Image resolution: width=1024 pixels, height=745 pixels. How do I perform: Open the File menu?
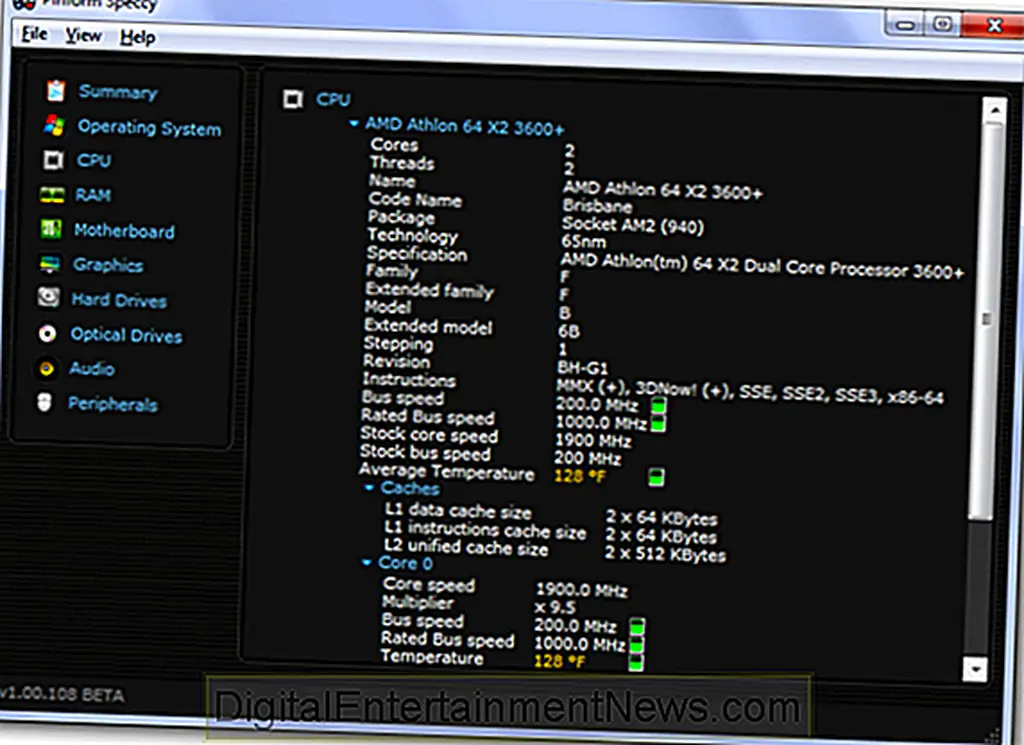coord(34,33)
